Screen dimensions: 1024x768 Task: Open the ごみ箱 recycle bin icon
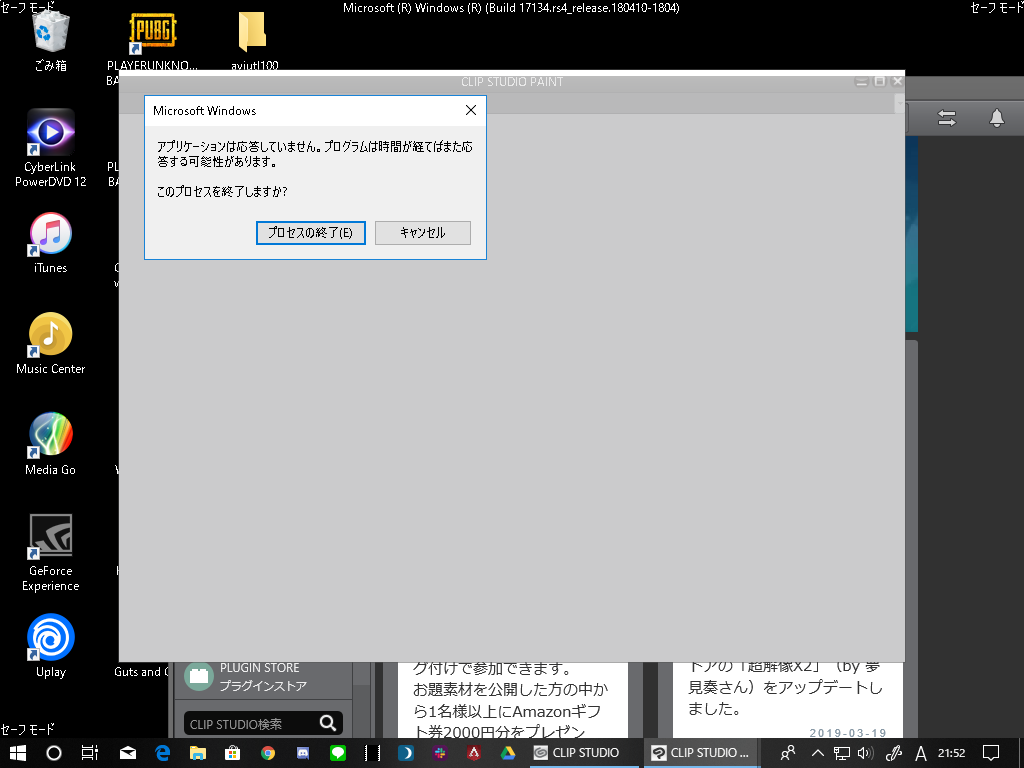pyautogui.click(x=50, y=40)
